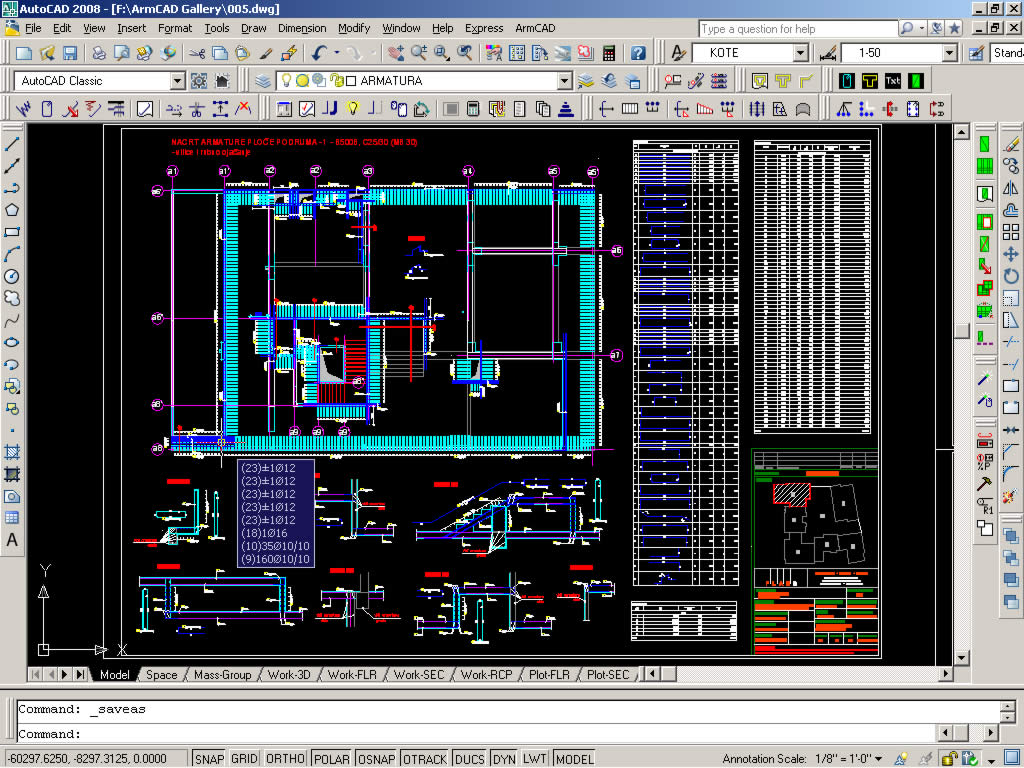
Task: Open the ARMATURA layer dropdown
Action: pos(564,81)
